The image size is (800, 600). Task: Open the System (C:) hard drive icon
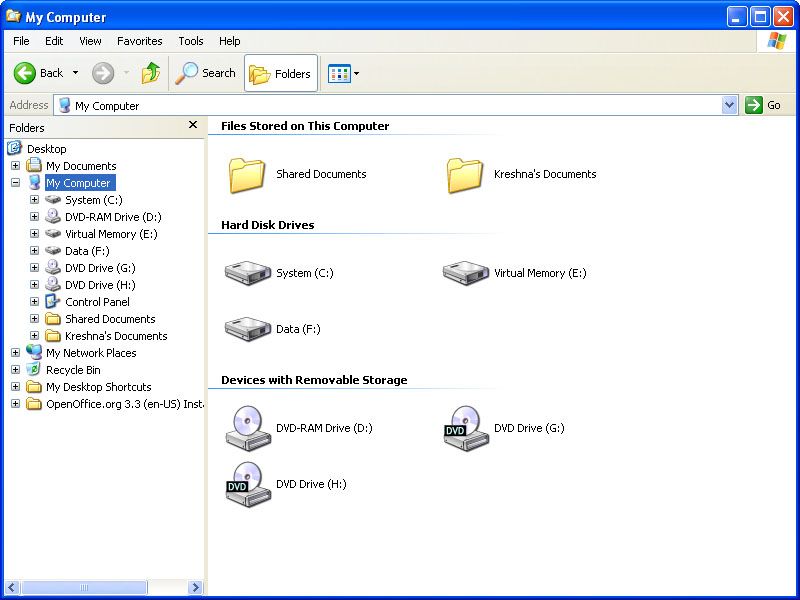[x=249, y=272]
